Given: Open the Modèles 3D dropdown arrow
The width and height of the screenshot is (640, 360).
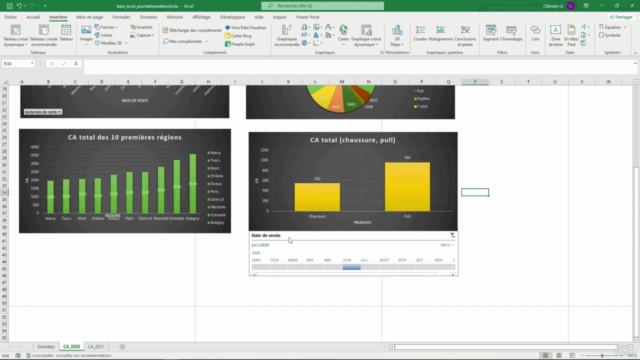Looking at the screenshot, I should coord(126,43).
